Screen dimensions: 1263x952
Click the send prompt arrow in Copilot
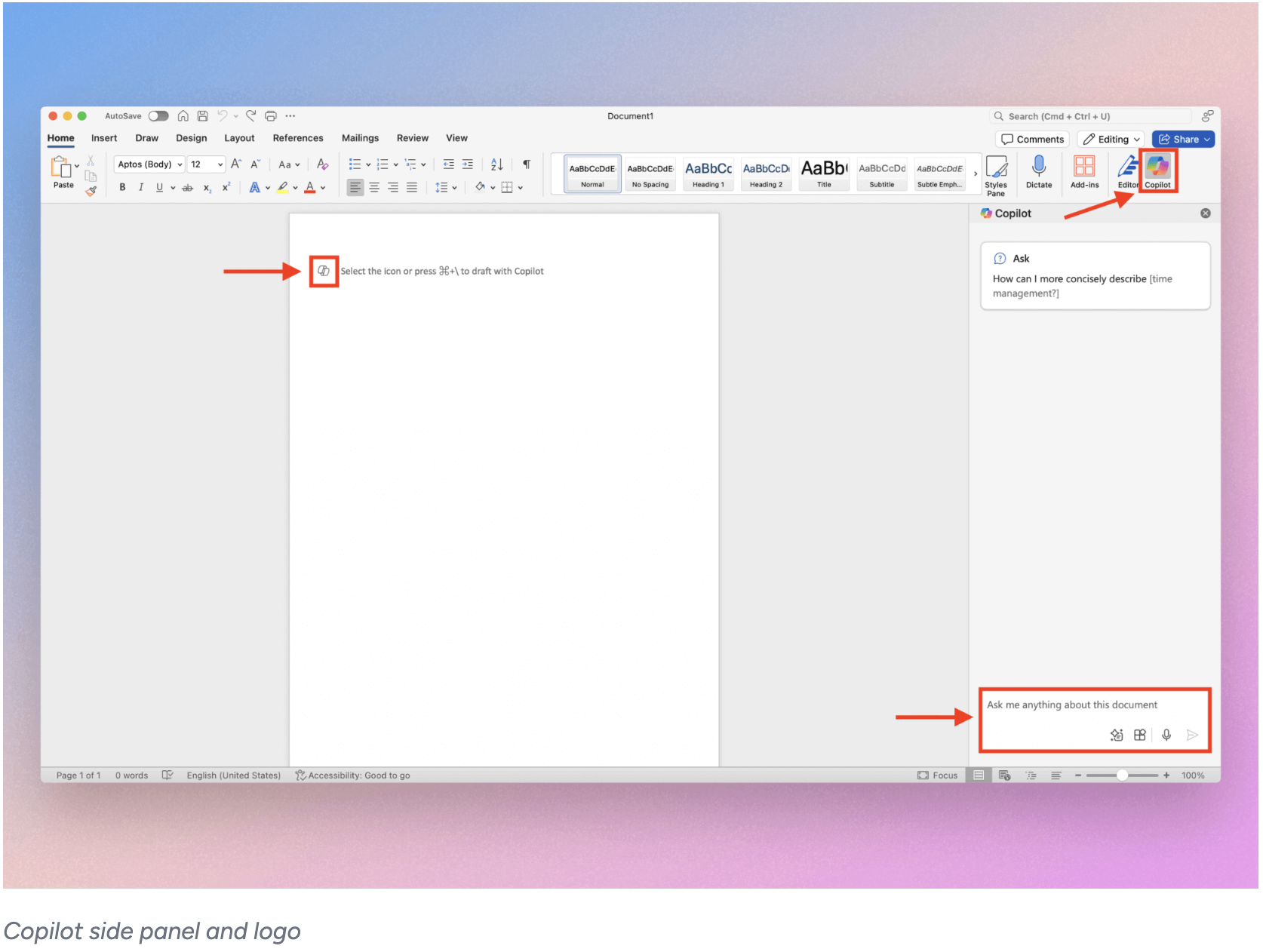click(1192, 735)
